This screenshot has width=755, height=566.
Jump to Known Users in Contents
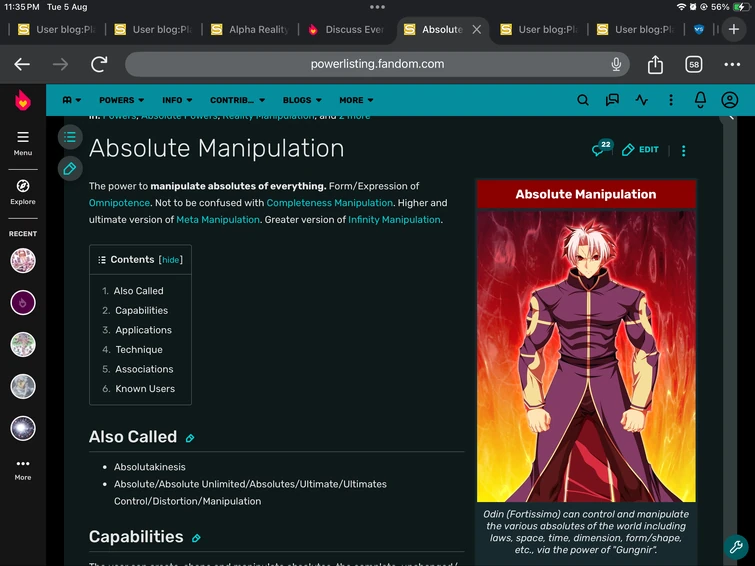tap(144, 389)
